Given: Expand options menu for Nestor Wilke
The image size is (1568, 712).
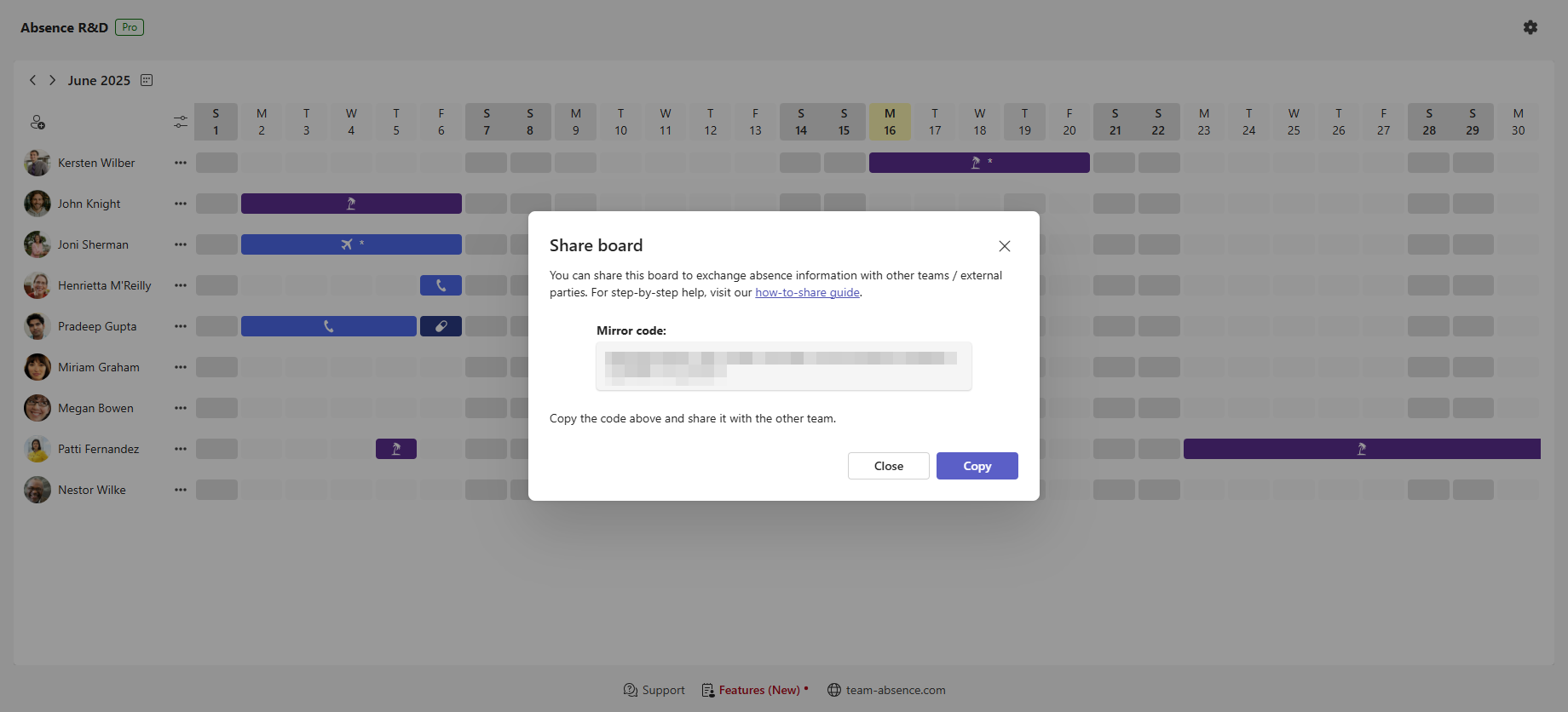Looking at the screenshot, I should (x=181, y=490).
